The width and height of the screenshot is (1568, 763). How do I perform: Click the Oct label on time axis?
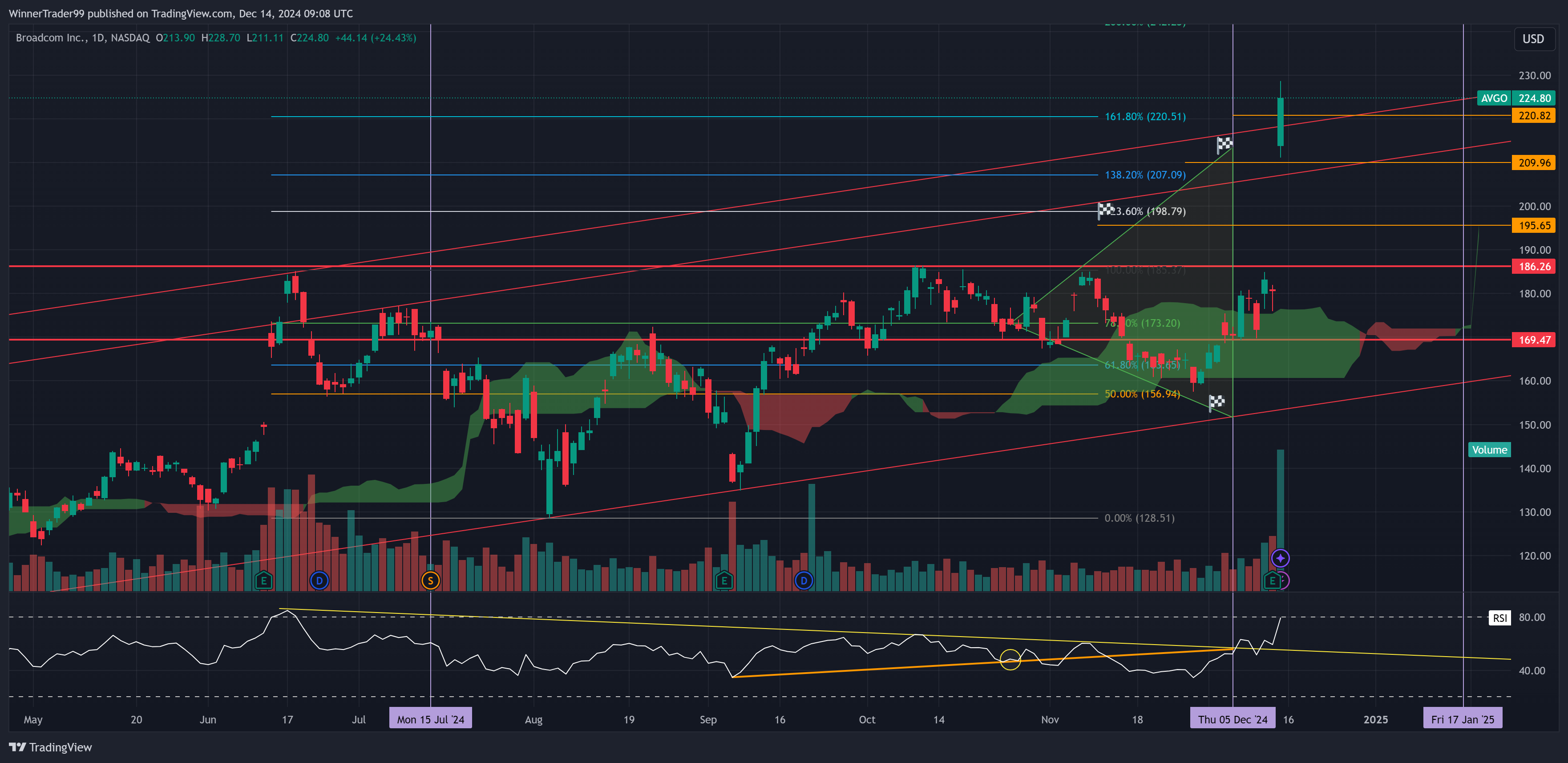867,719
